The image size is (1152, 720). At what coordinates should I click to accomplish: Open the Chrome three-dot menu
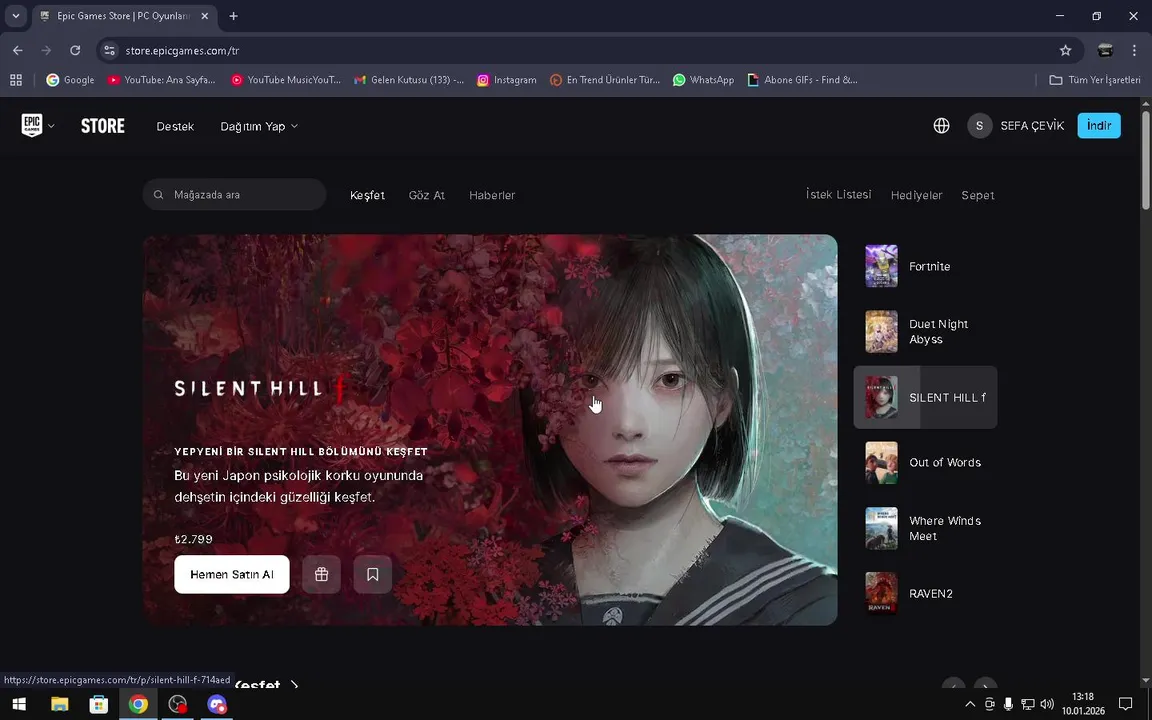pos(1134,50)
